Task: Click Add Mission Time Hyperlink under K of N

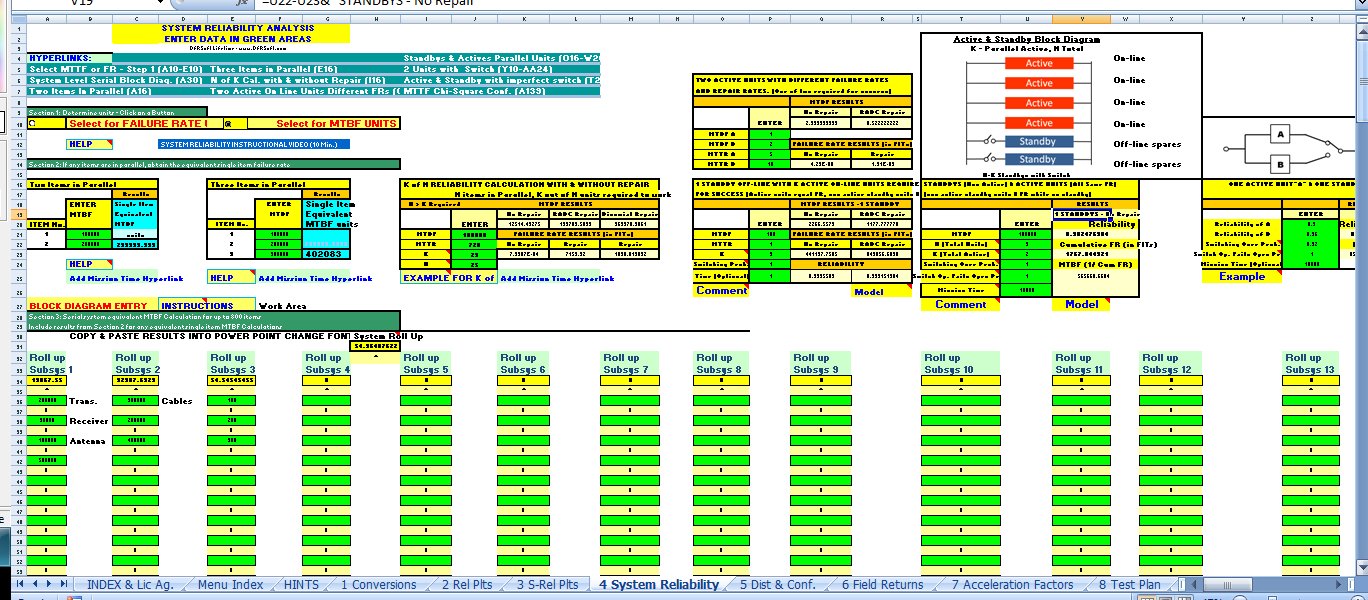Action: [557, 277]
